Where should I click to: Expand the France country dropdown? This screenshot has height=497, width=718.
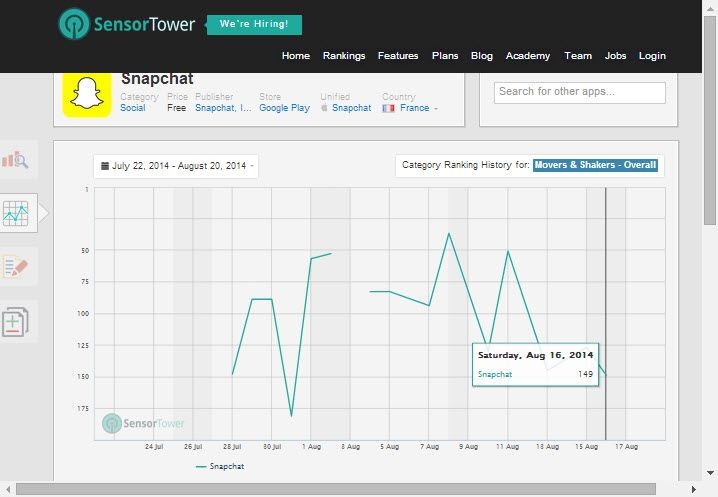pyautogui.click(x=419, y=108)
